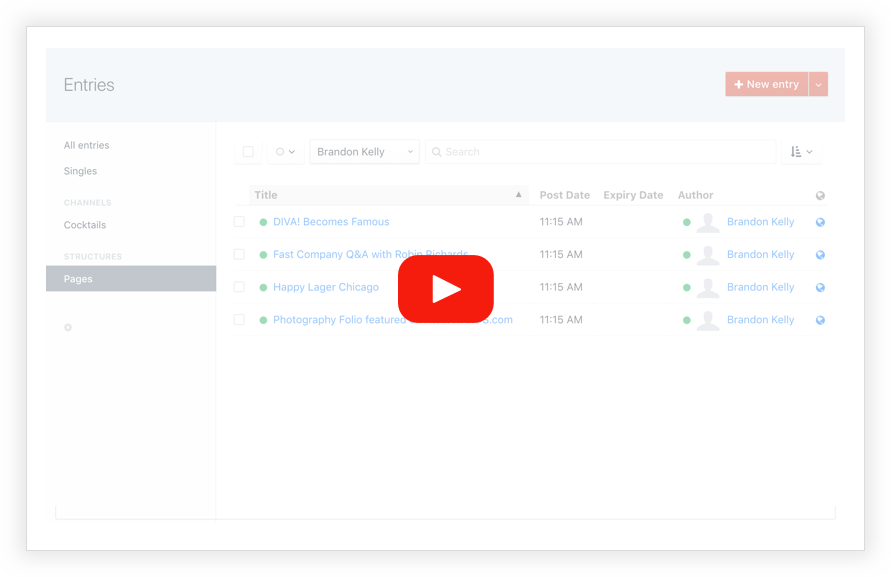Sort entries by the Title column

click(389, 195)
